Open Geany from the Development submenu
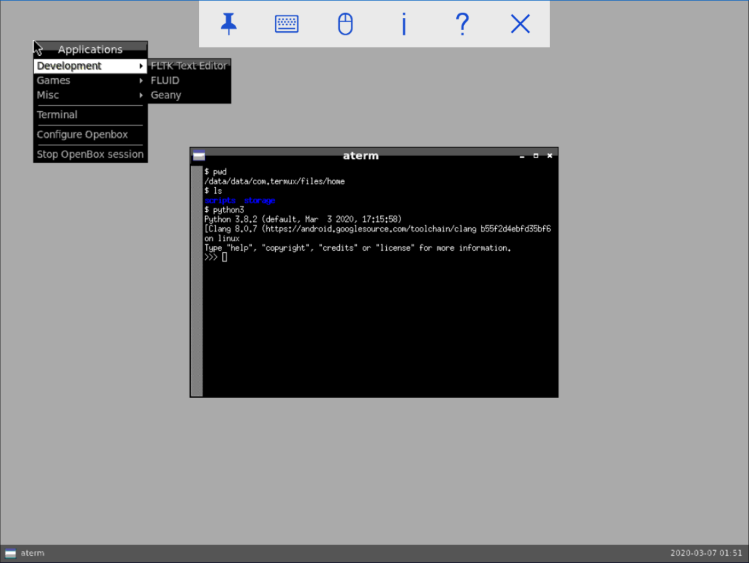Screen dimensions: 749x563 167,95
